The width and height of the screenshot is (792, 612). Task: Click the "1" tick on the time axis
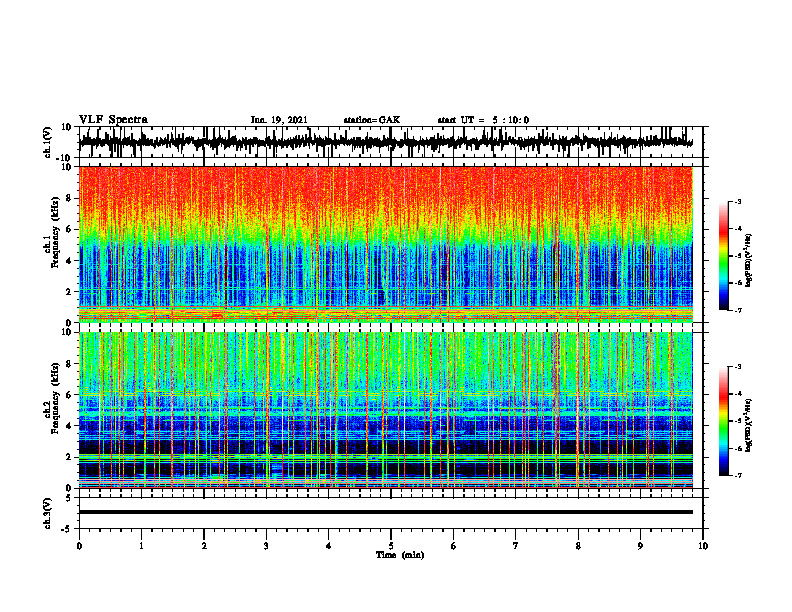pos(141,546)
